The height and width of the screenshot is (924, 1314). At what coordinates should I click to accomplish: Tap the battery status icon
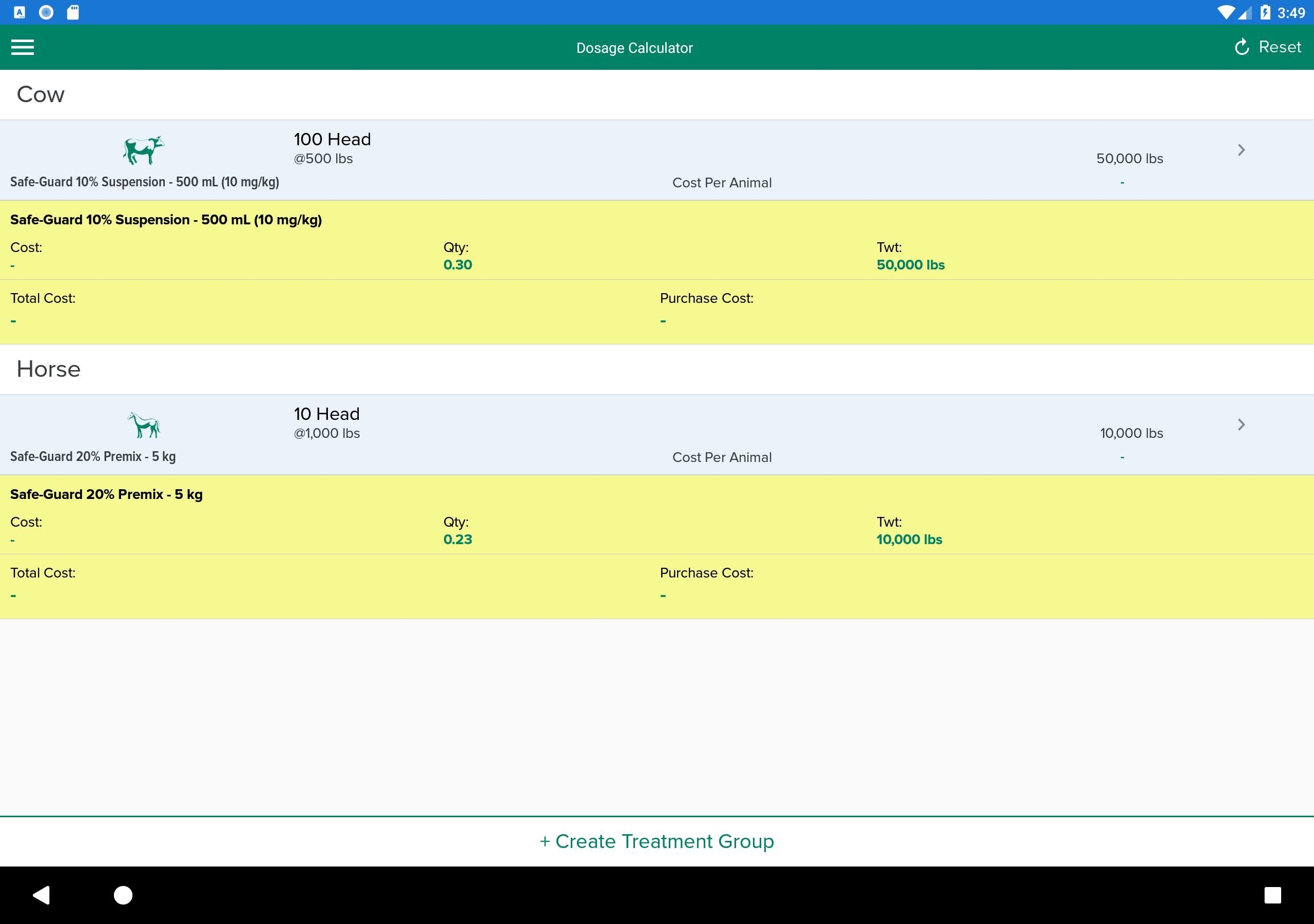[x=1265, y=13]
